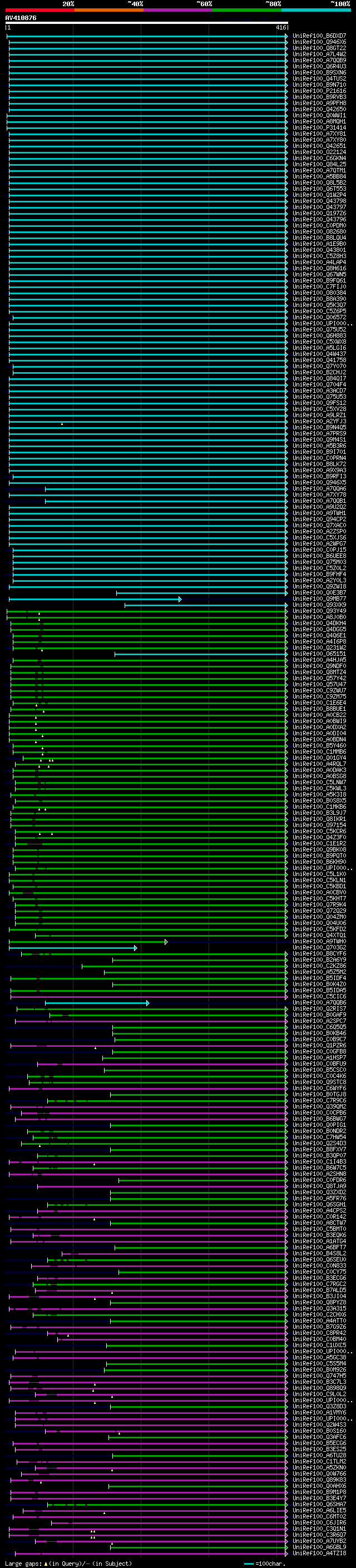The width and height of the screenshot is (356, 1568).
Task: Select the UniRef100_B8BUE1 label
Action: click(x=319, y=709)
